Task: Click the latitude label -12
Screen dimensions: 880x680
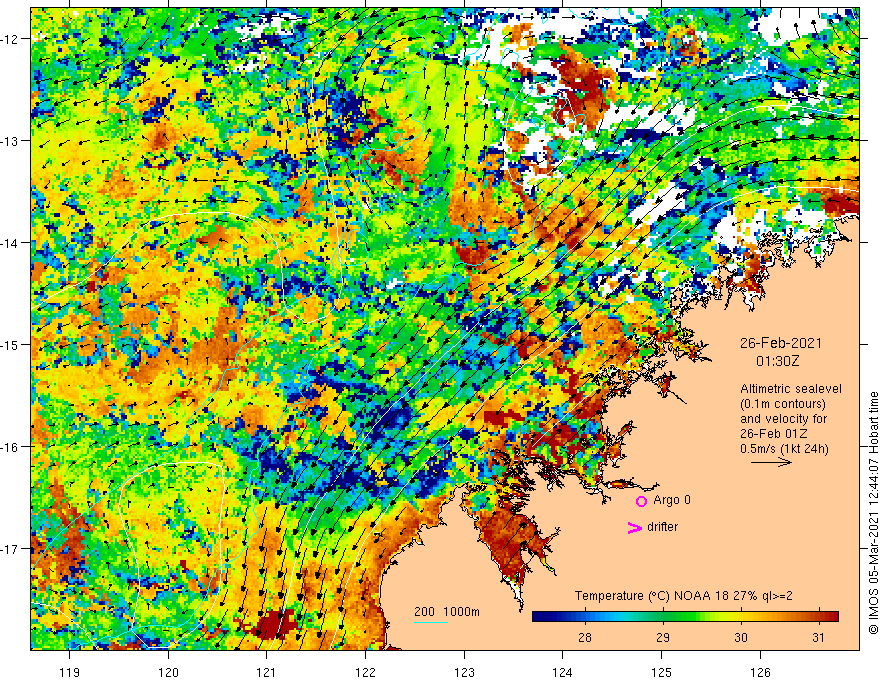Action: 9,39
